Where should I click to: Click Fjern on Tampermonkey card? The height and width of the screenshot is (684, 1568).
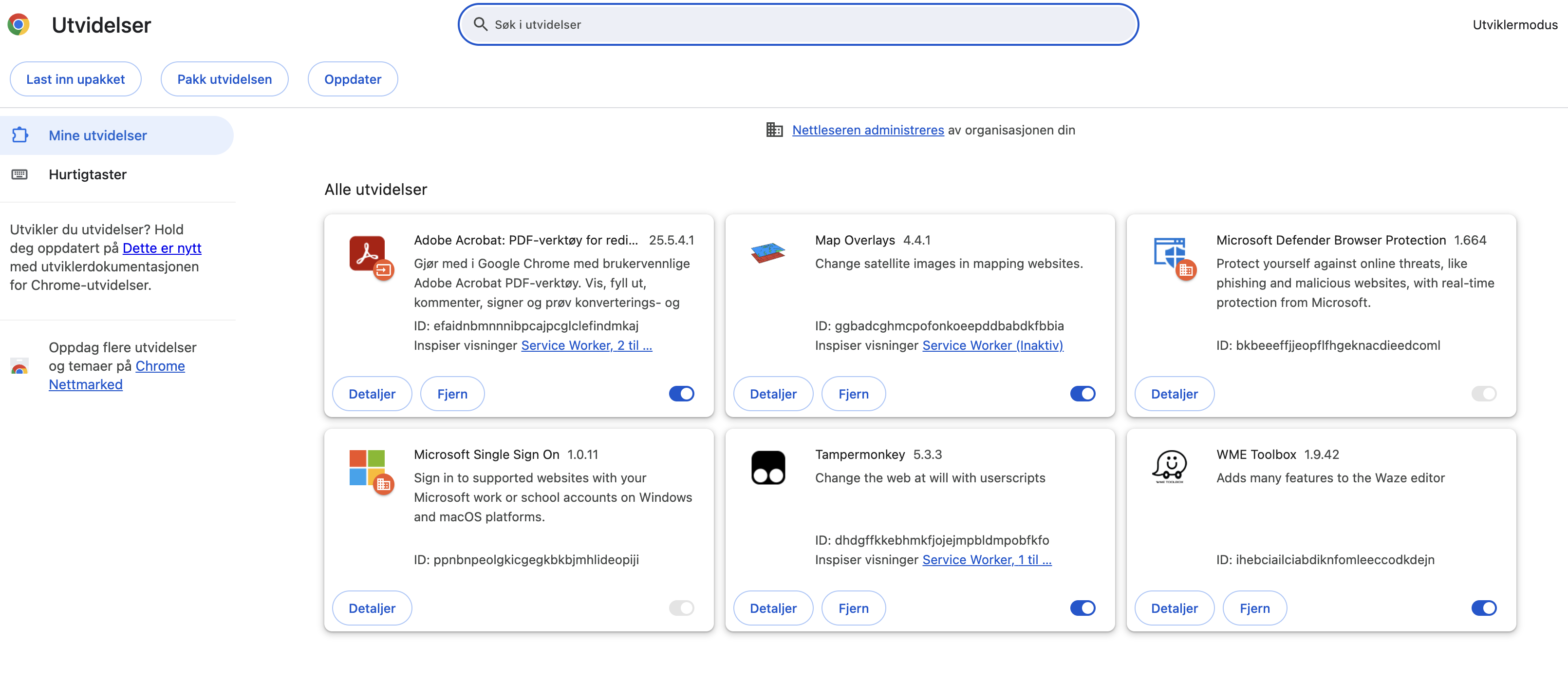click(x=853, y=608)
